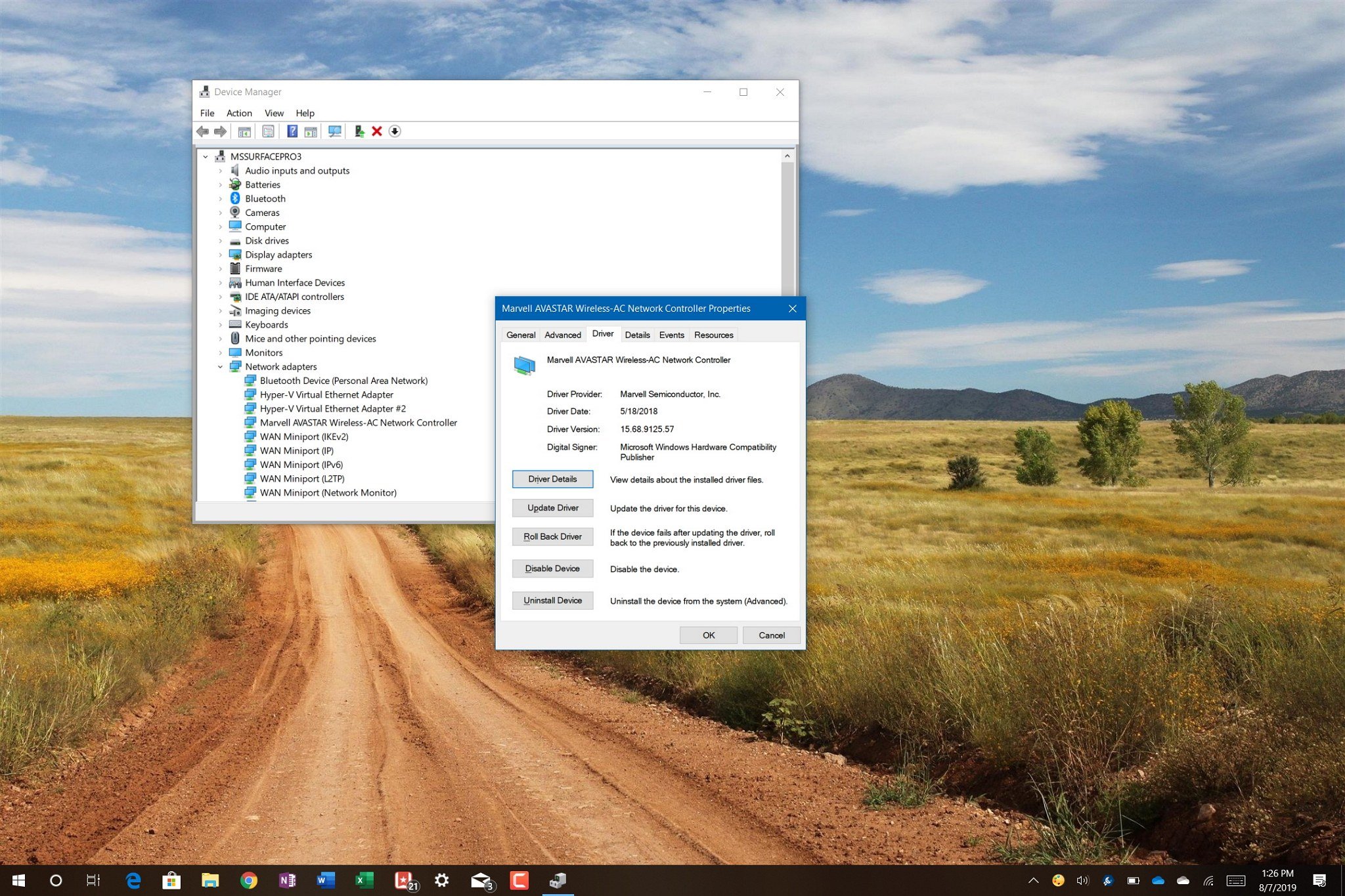The width and height of the screenshot is (1345, 896).
Task: Expand the Bluetooth devices category
Action: (x=220, y=198)
